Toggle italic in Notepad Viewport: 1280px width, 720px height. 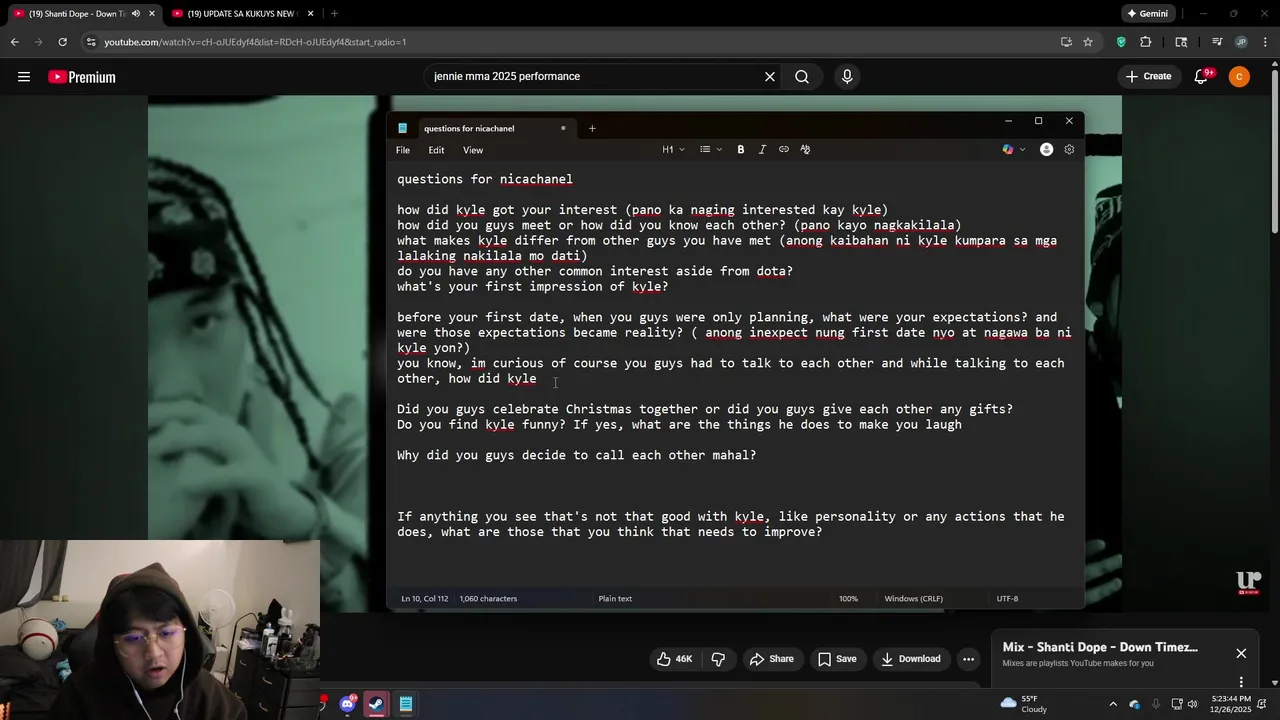coord(762,150)
